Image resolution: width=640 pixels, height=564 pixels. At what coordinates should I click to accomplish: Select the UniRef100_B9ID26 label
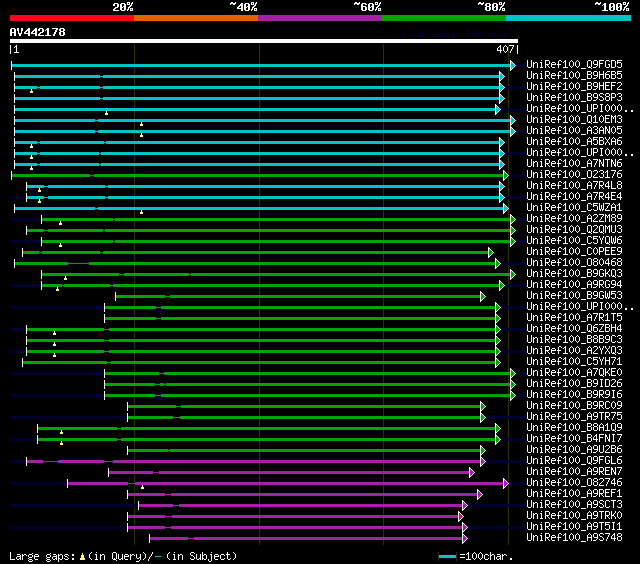pos(574,384)
